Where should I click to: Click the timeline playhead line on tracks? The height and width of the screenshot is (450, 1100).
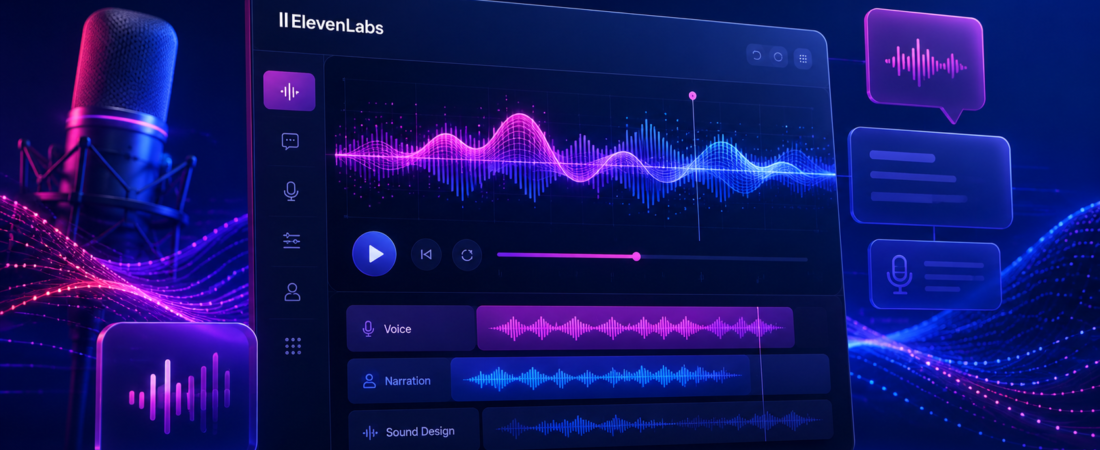click(761, 372)
